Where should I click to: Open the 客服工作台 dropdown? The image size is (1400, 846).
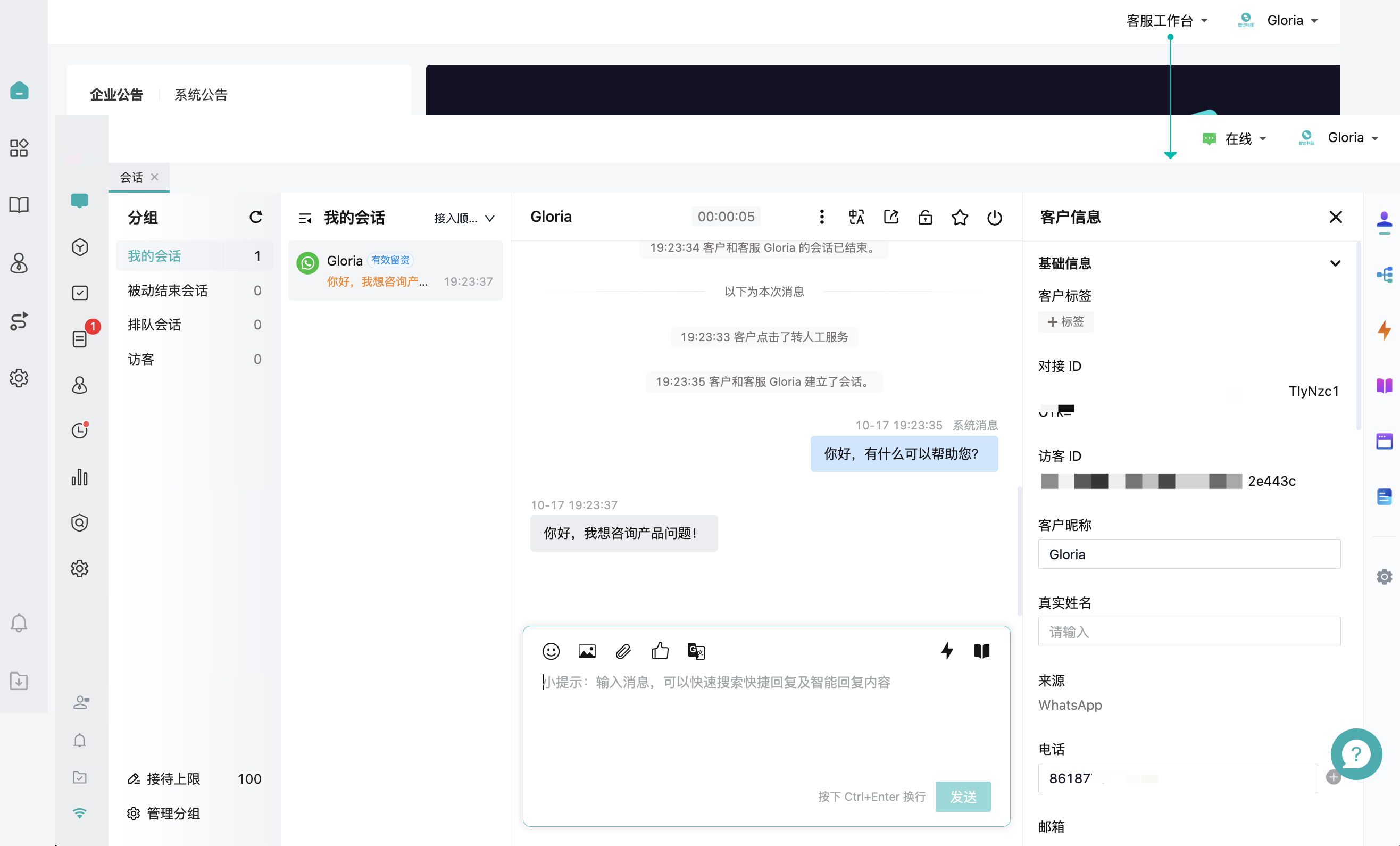click(x=1166, y=20)
